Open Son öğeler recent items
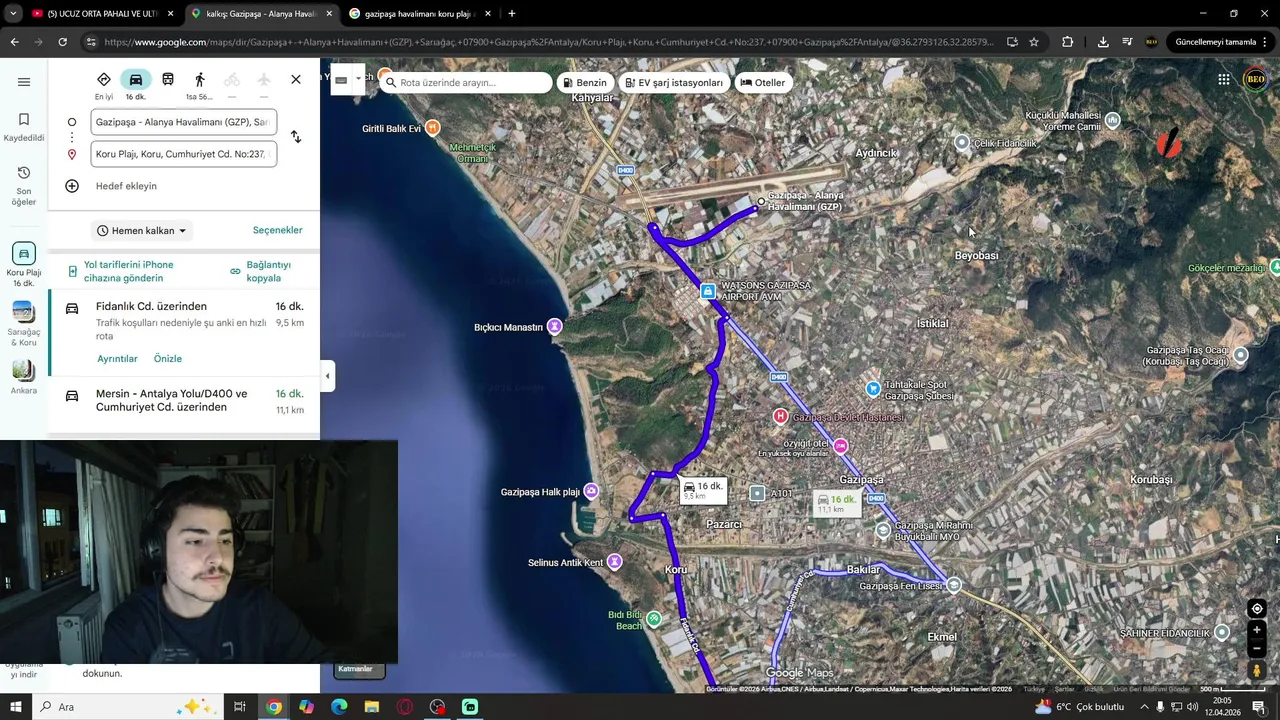1280x720 pixels. [24, 186]
